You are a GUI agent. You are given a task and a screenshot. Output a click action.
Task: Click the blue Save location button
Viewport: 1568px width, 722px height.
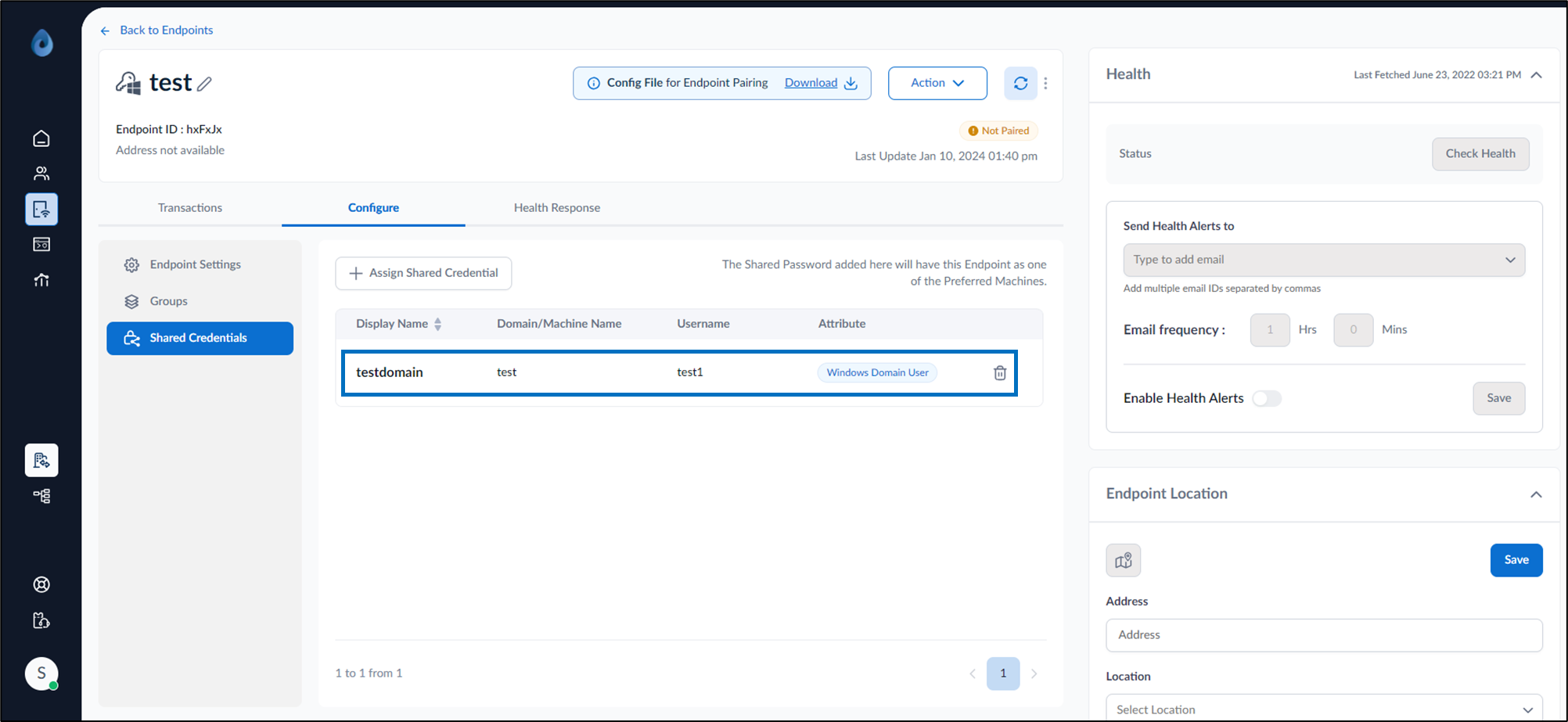click(1516, 560)
